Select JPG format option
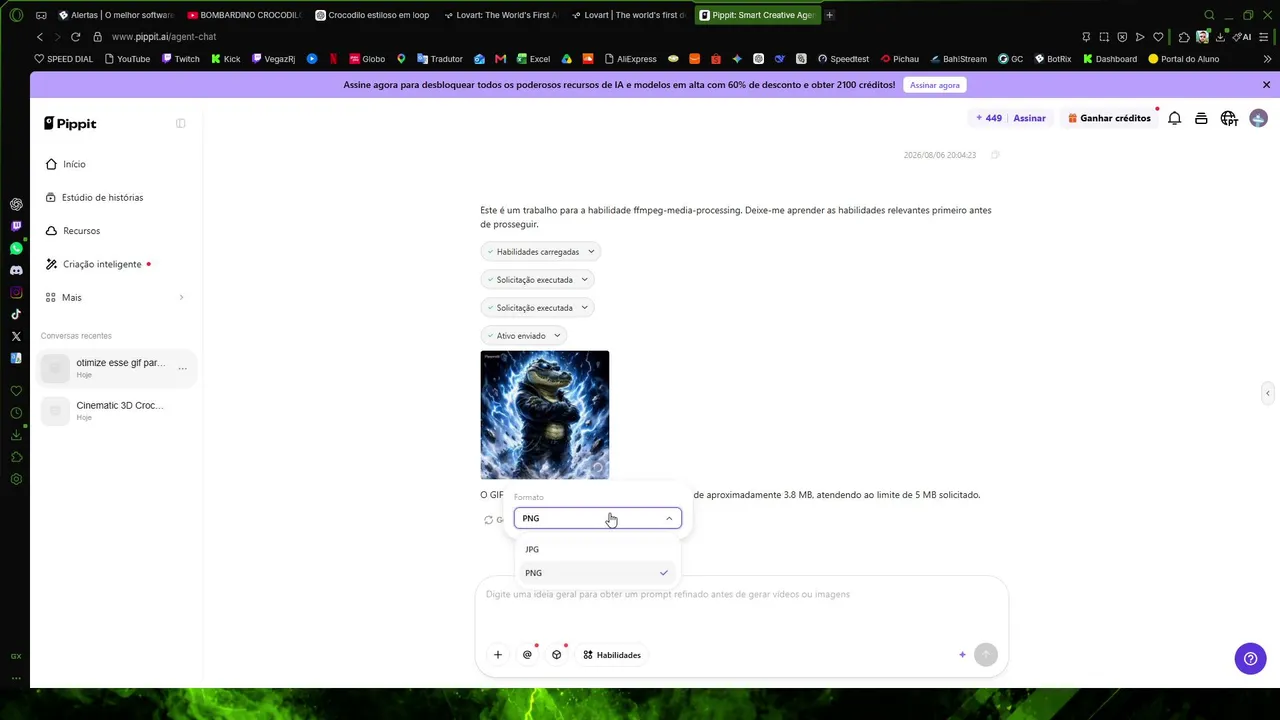The width and height of the screenshot is (1280, 720). tap(597, 549)
